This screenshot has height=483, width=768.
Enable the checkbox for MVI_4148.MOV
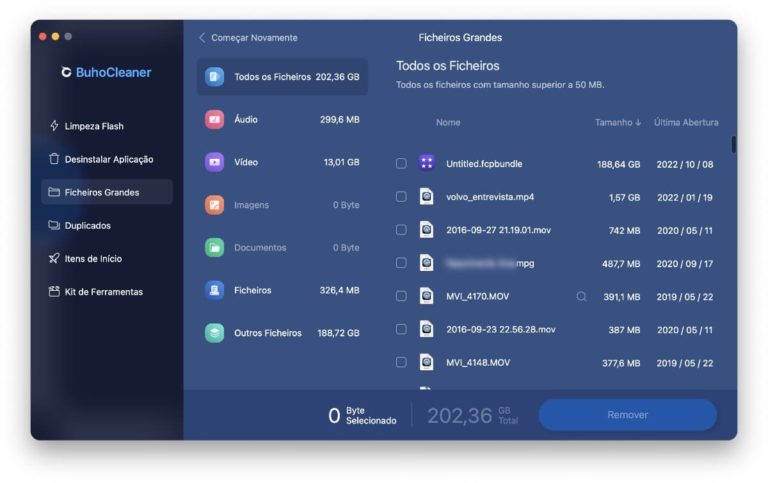click(x=401, y=362)
